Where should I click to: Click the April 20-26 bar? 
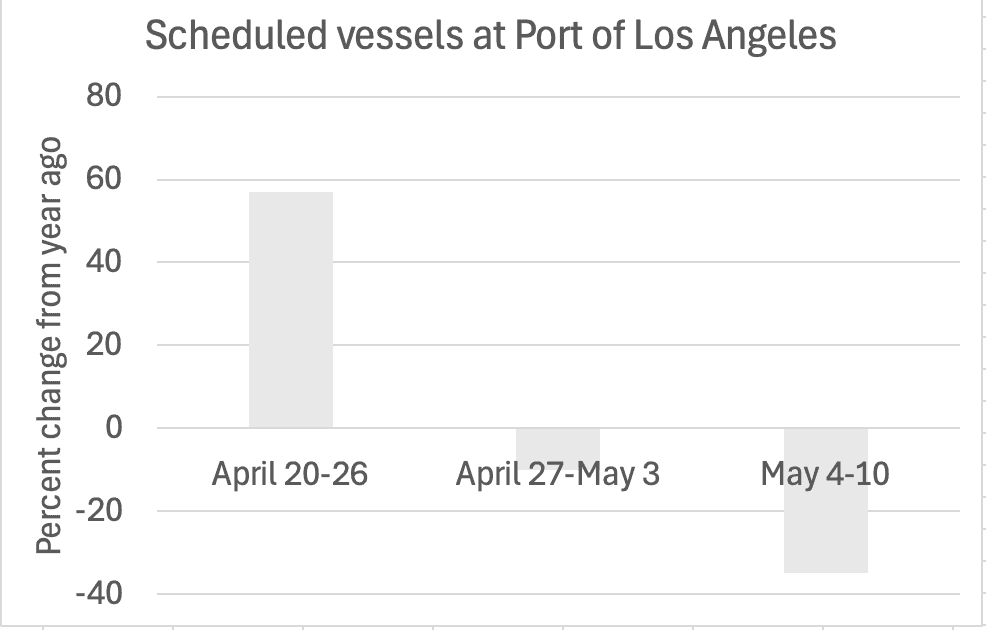click(290, 310)
